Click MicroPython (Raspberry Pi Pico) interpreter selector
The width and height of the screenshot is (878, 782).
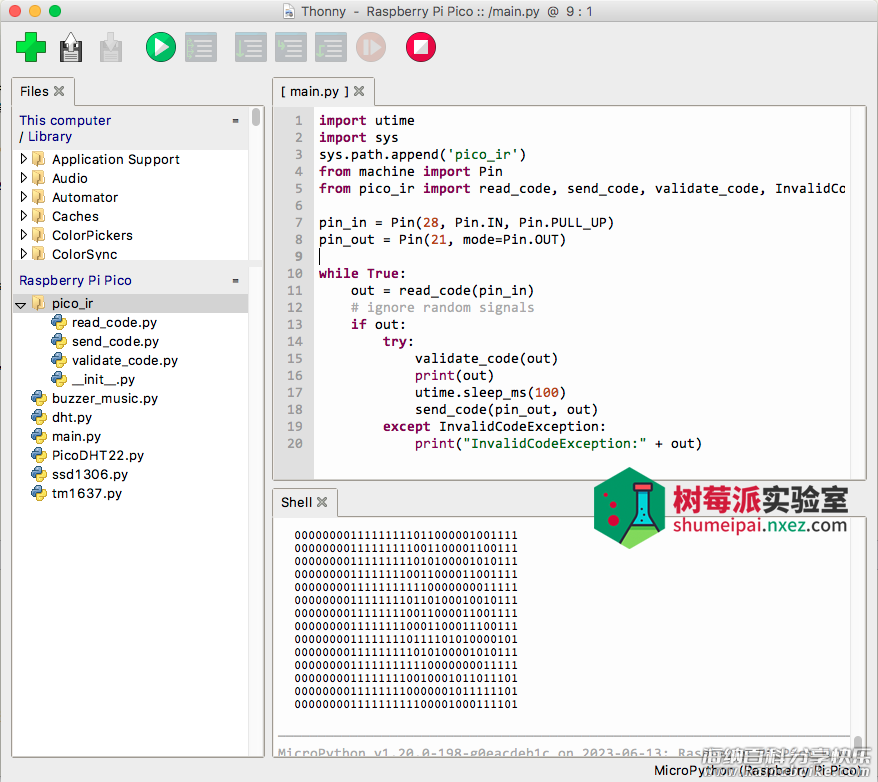click(x=757, y=771)
